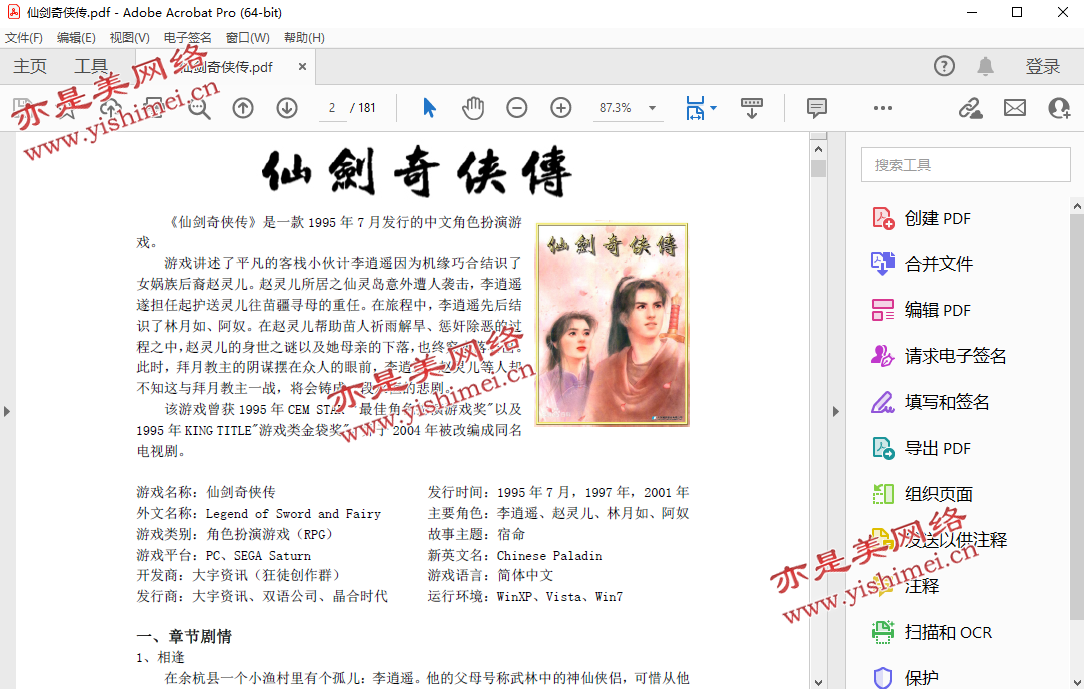1084x689 pixels.
Task: Click the Organize Pages (组织页面) icon
Action: point(883,494)
